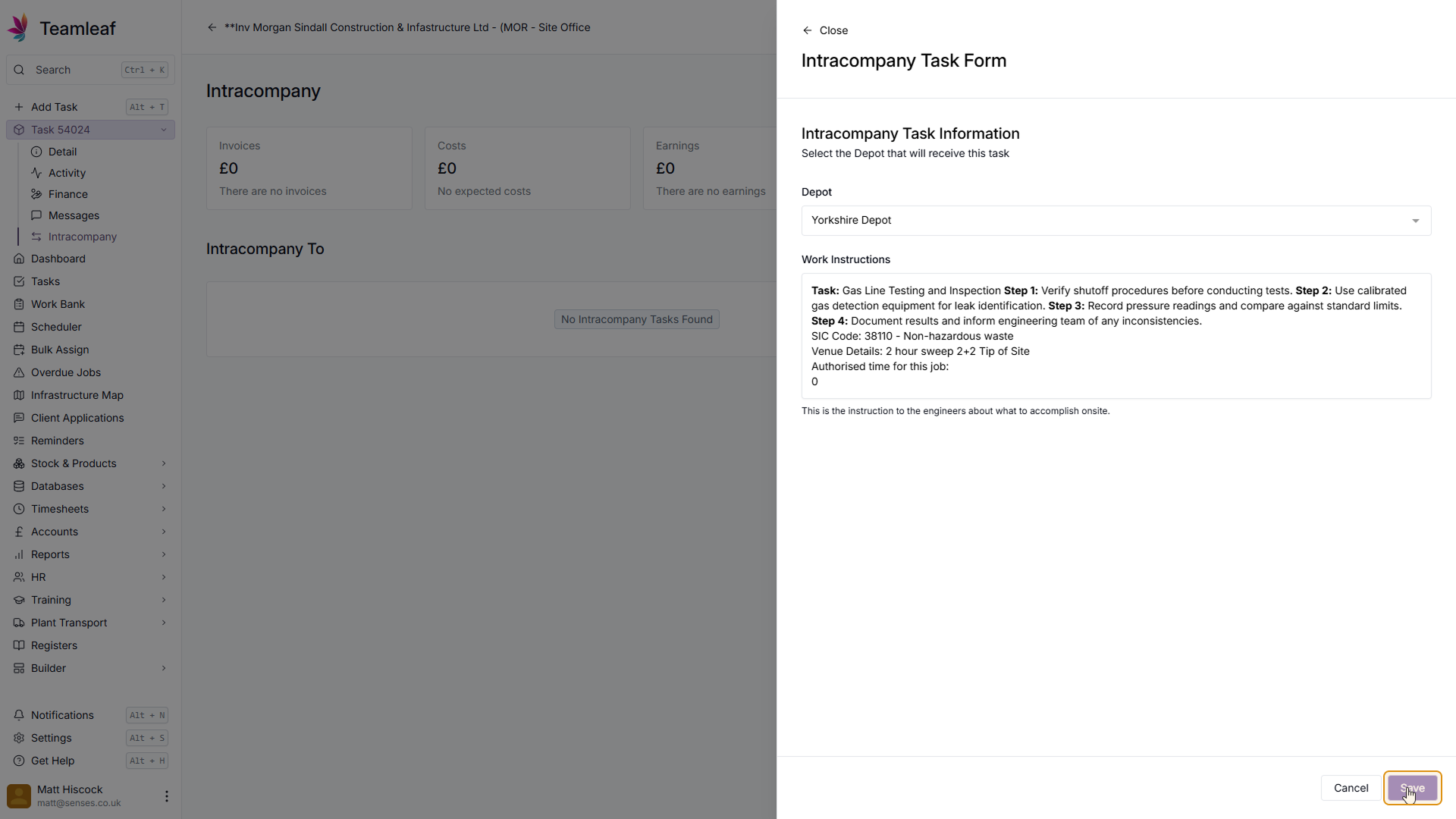1456x819 pixels.
Task: Click the Work Bank clipboard icon
Action: [x=19, y=304]
